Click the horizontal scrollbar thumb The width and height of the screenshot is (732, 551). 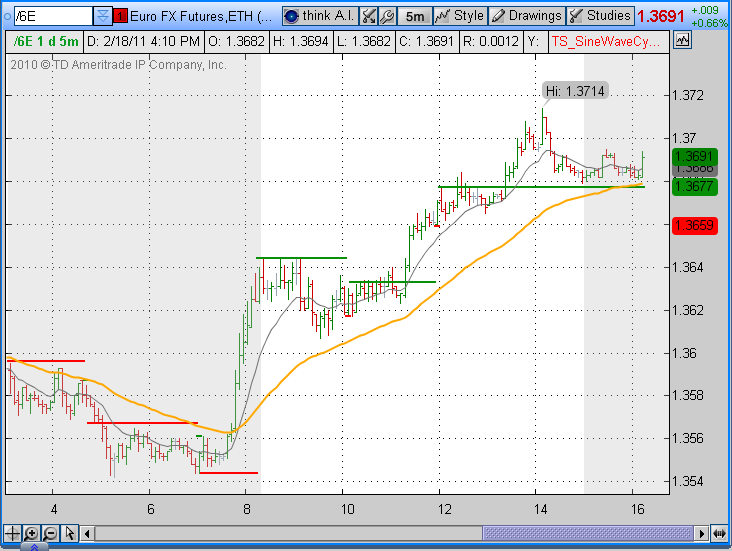click(x=587, y=533)
